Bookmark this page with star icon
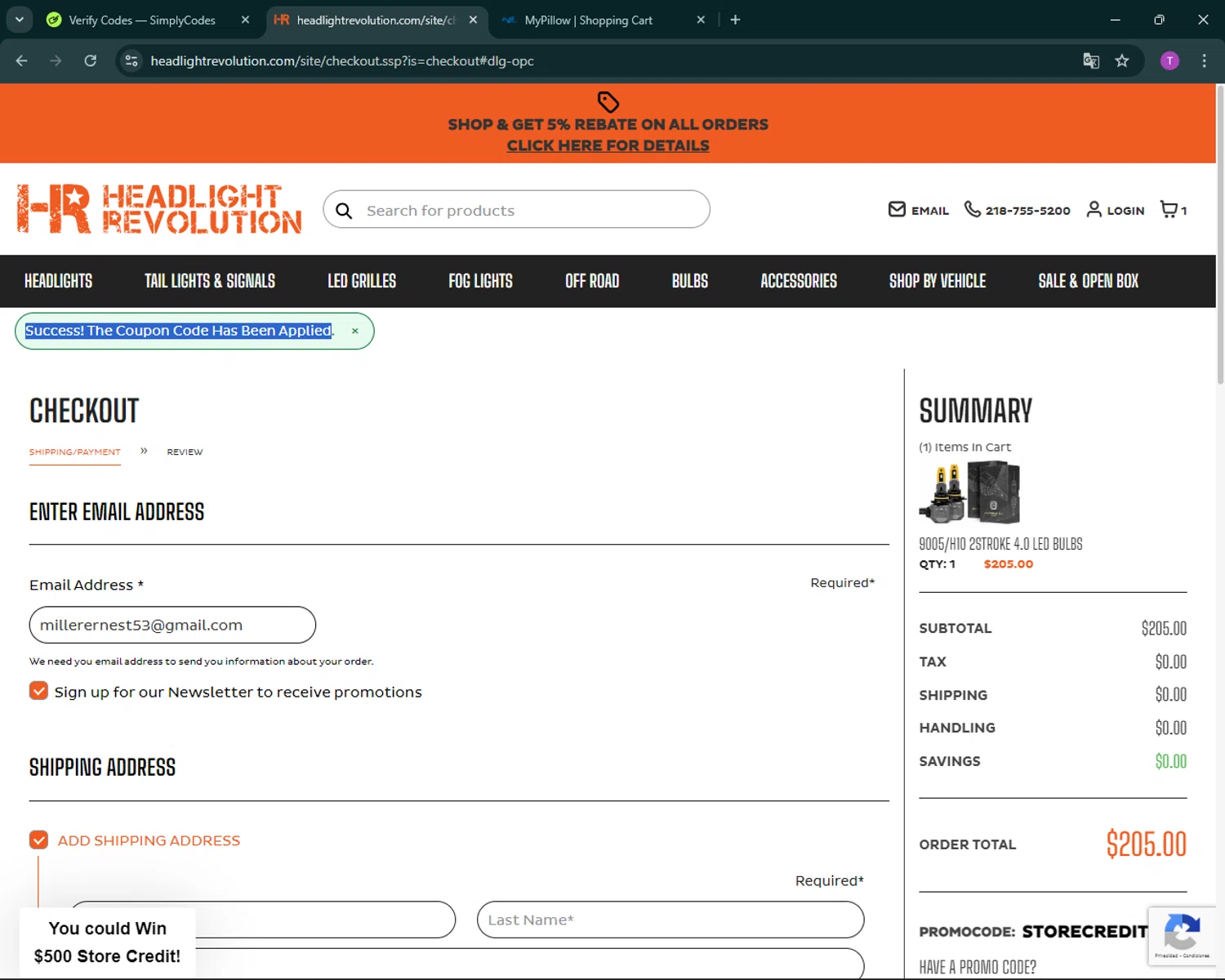Viewport: 1225px width, 980px height. click(x=1122, y=60)
